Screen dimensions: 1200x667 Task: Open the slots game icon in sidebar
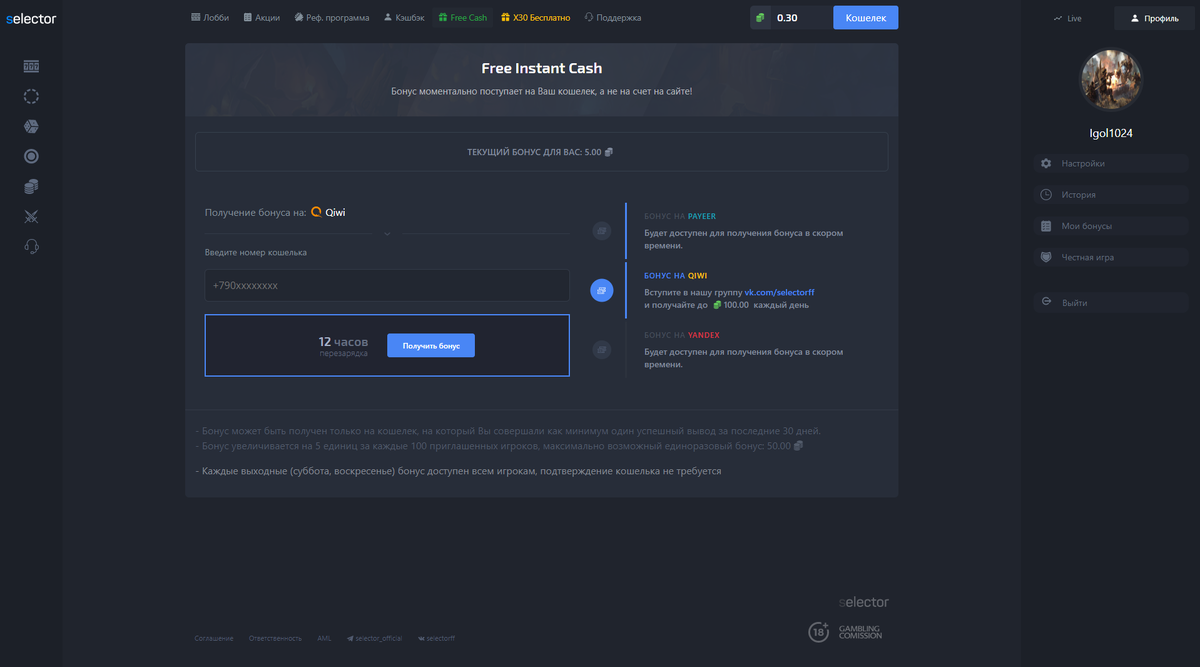pyautogui.click(x=31, y=66)
